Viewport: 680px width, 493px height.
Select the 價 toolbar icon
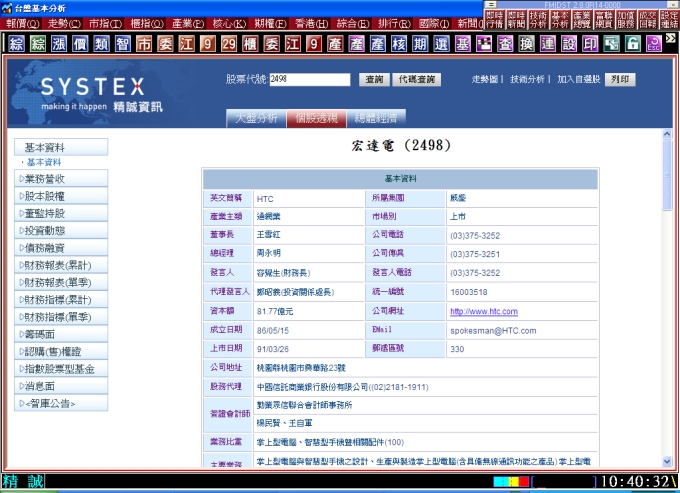(x=80, y=44)
